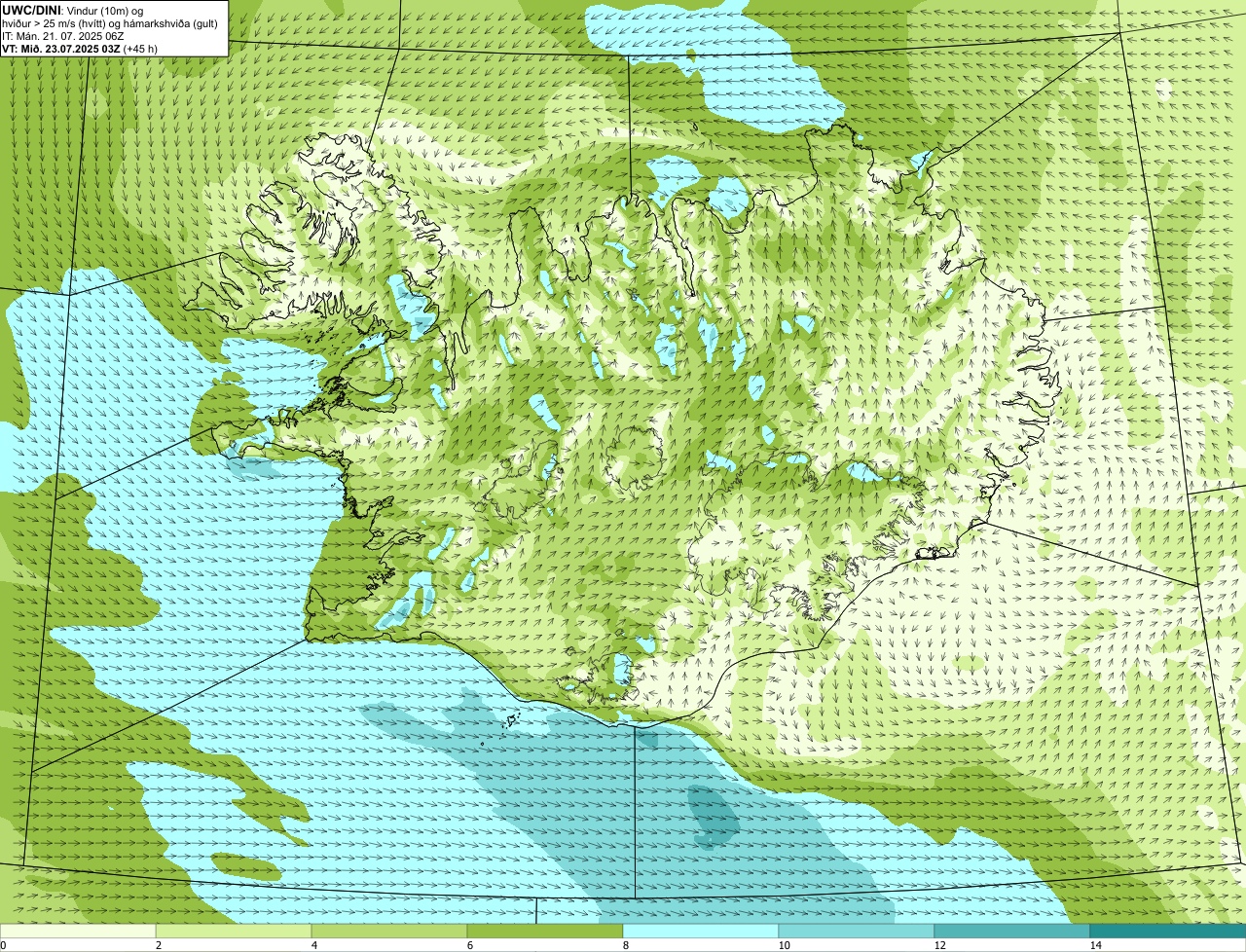Click the "12" label on the wind scale
Image resolution: width=1246 pixels, height=952 pixels.
pyautogui.click(x=939, y=945)
